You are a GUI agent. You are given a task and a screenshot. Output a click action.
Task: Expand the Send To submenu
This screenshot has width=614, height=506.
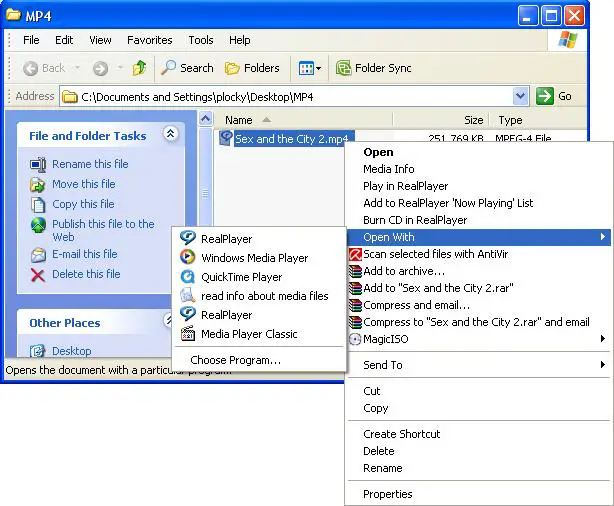pos(479,365)
